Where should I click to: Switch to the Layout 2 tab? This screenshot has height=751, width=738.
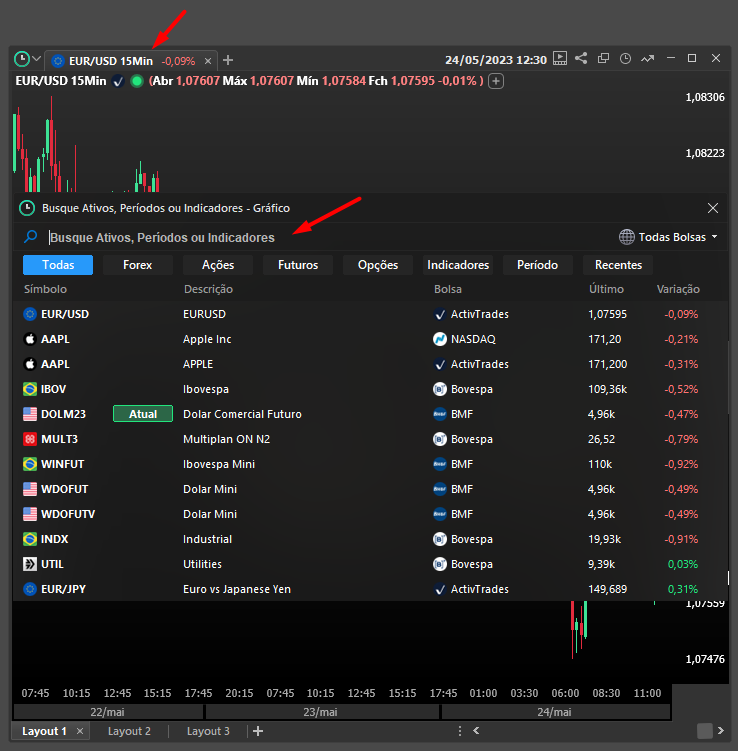coord(129,731)
